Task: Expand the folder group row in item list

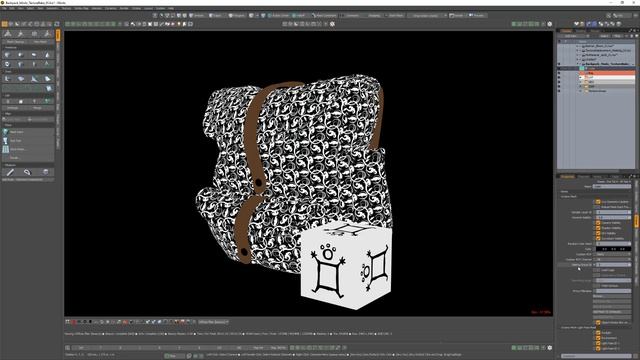Action: tap(581, 91)
